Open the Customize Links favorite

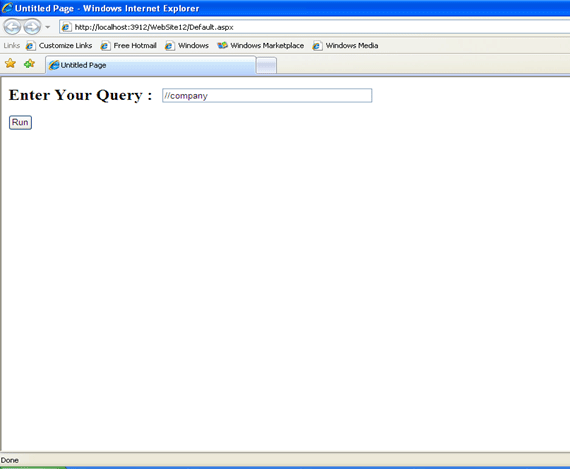point(65,45)
